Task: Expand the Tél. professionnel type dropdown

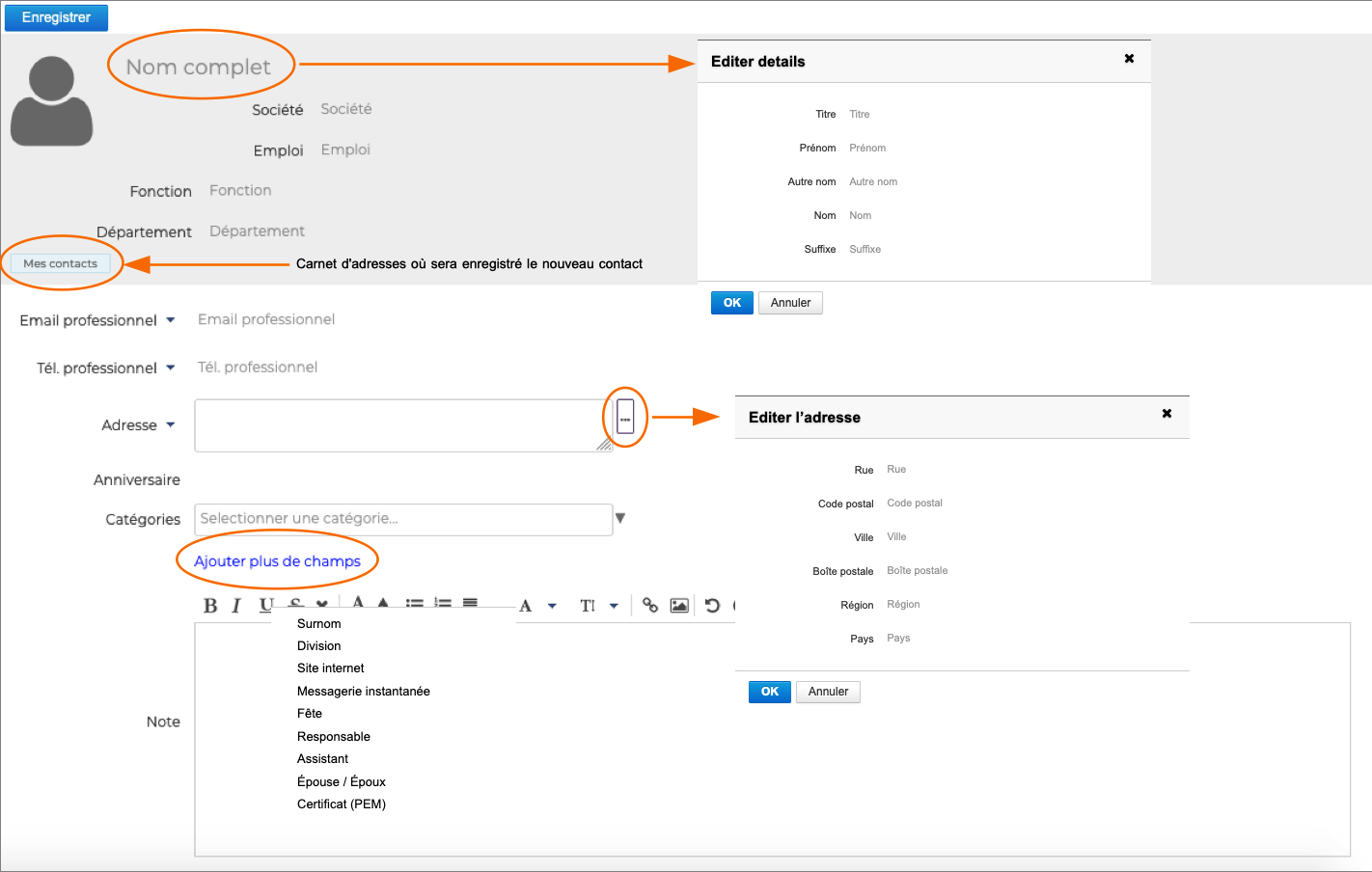Action: (171, 368)
